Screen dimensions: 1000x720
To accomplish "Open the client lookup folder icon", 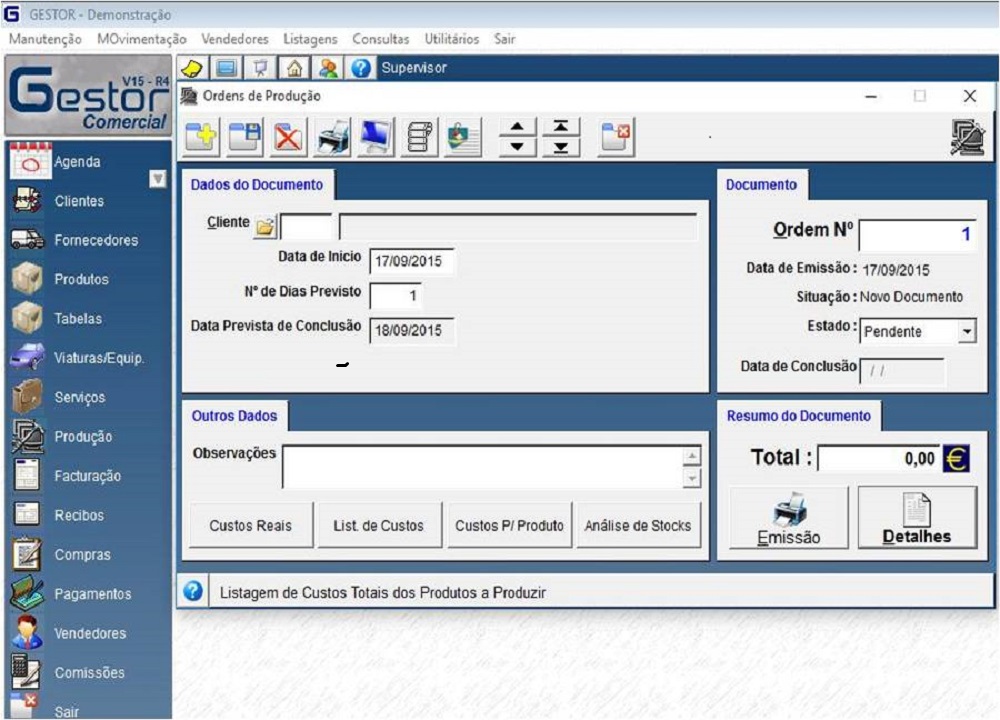I will pos(264,226).
